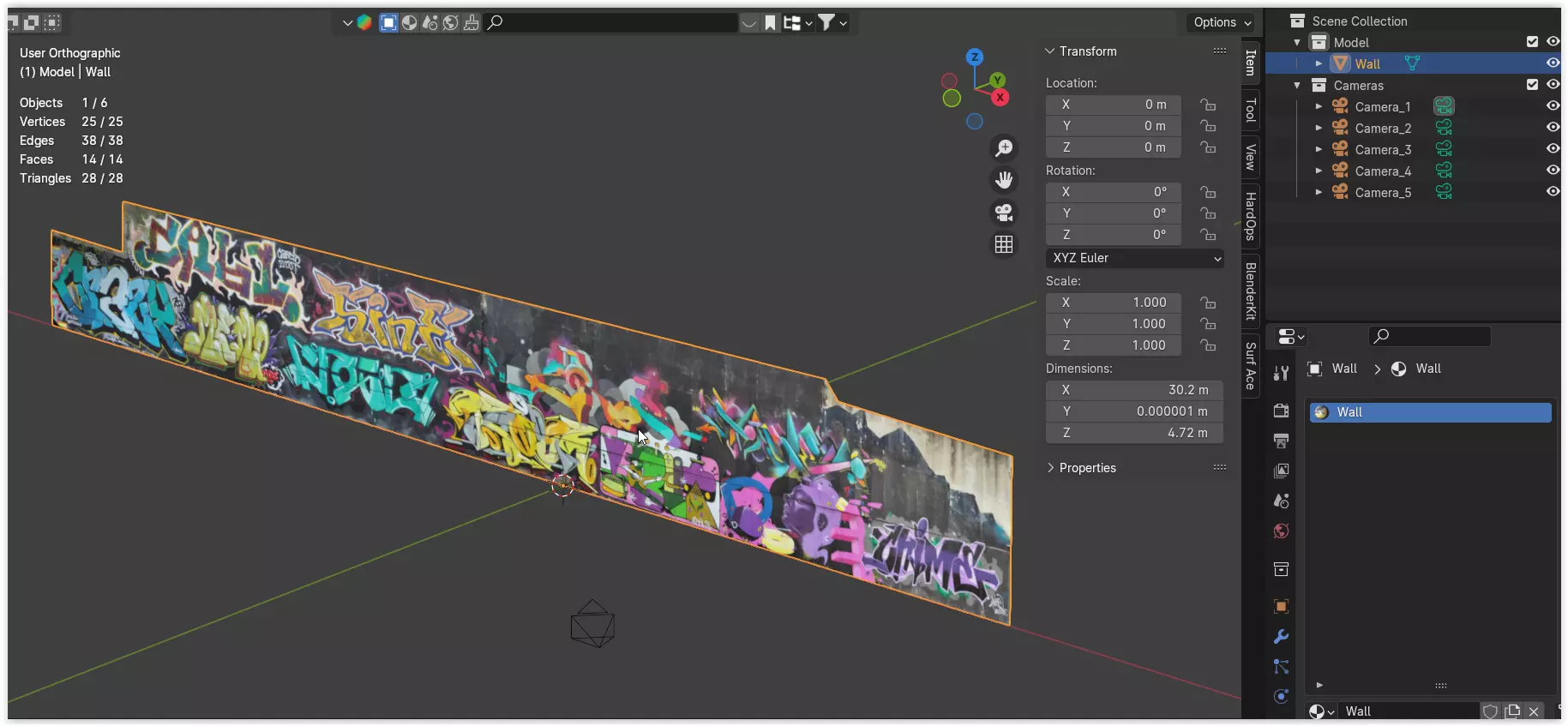Open the View Layer properties tab icon
Viewport: 1568px width, 726px height.
tap(1281, 471)
